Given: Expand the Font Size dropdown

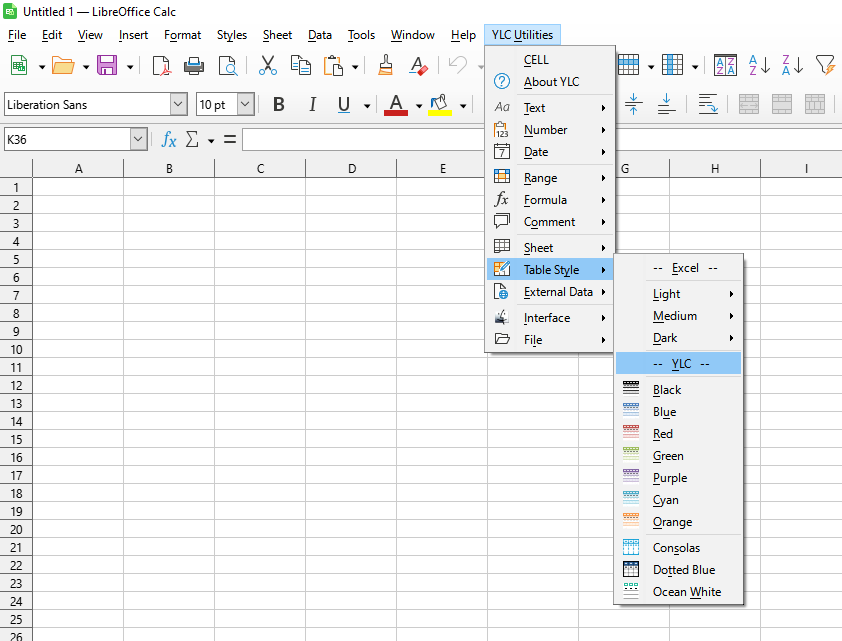Looking at the screenshot, I should point(245,105).
